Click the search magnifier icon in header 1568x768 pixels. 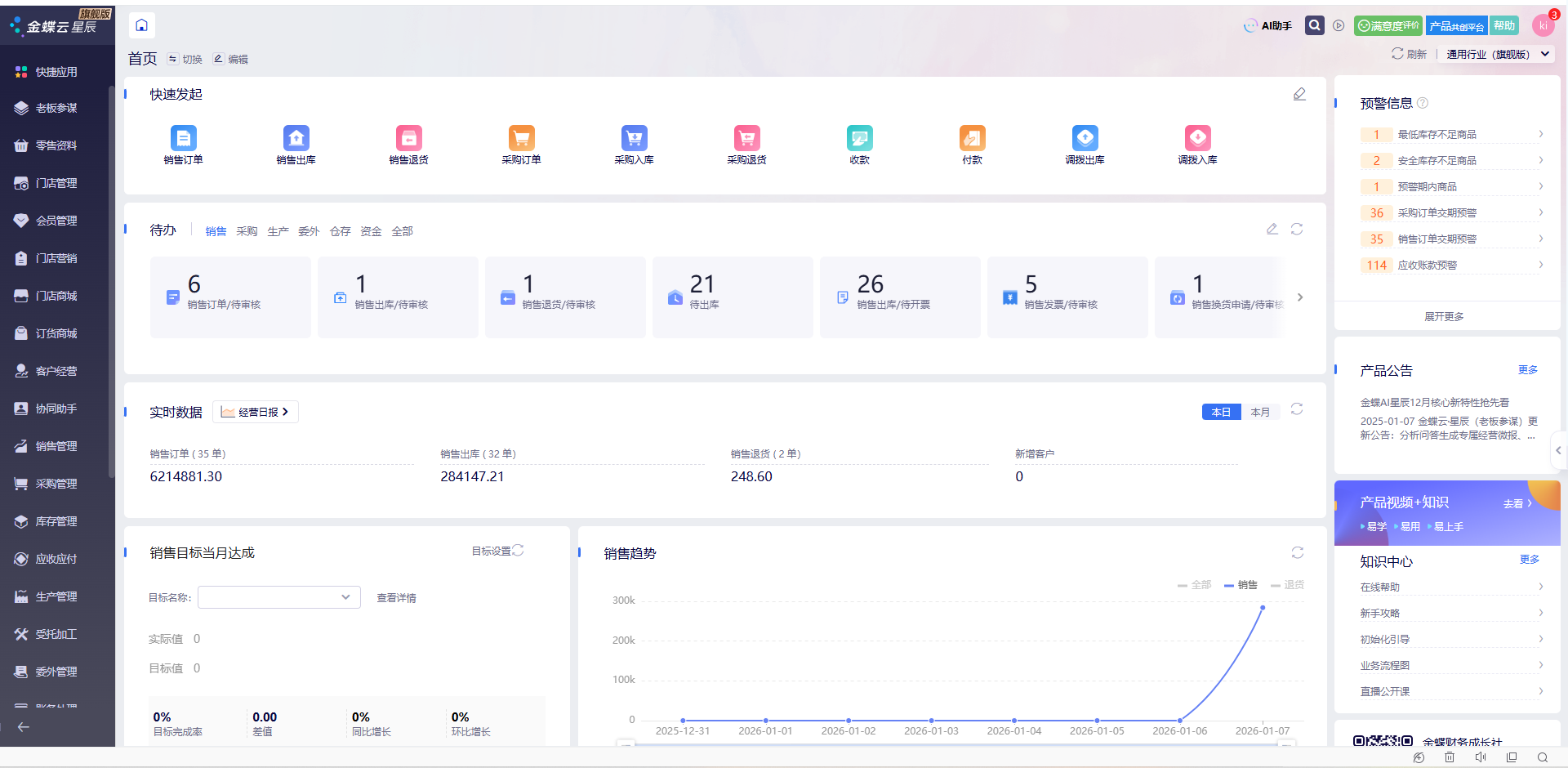pyautogui.click(x=1314, y=25)
